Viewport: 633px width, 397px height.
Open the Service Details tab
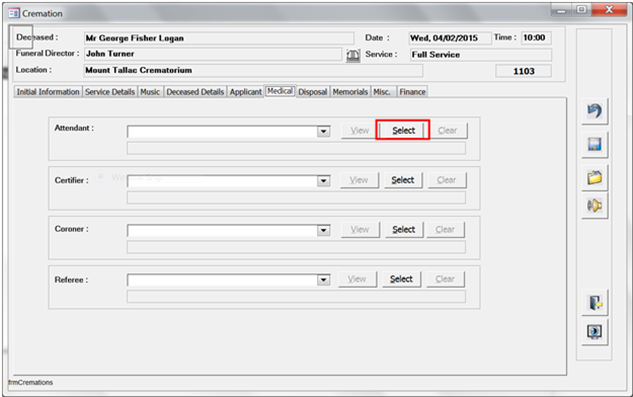tap(110, 92)
